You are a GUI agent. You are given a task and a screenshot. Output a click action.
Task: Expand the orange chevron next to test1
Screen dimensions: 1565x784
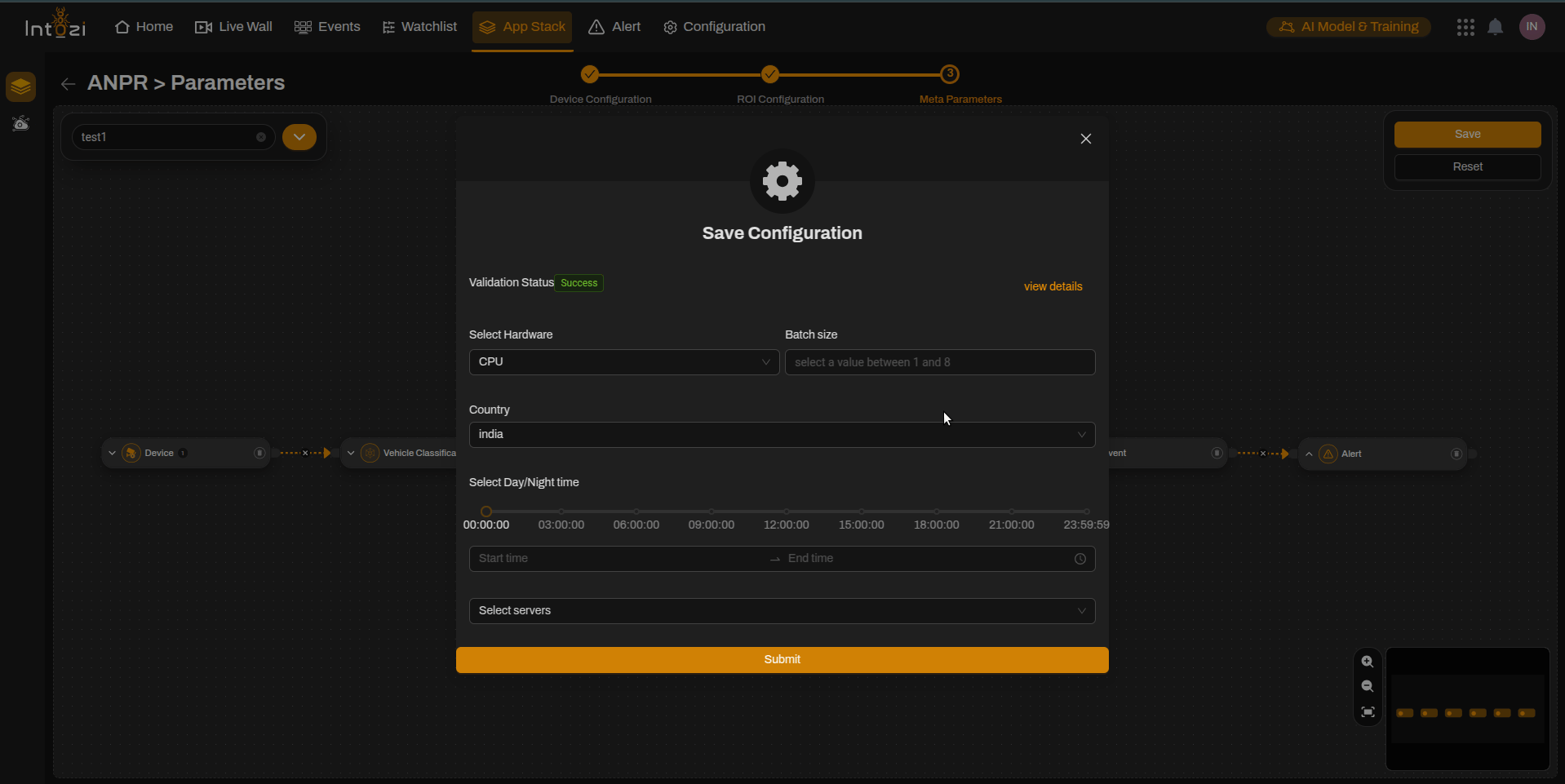(299, 137)
